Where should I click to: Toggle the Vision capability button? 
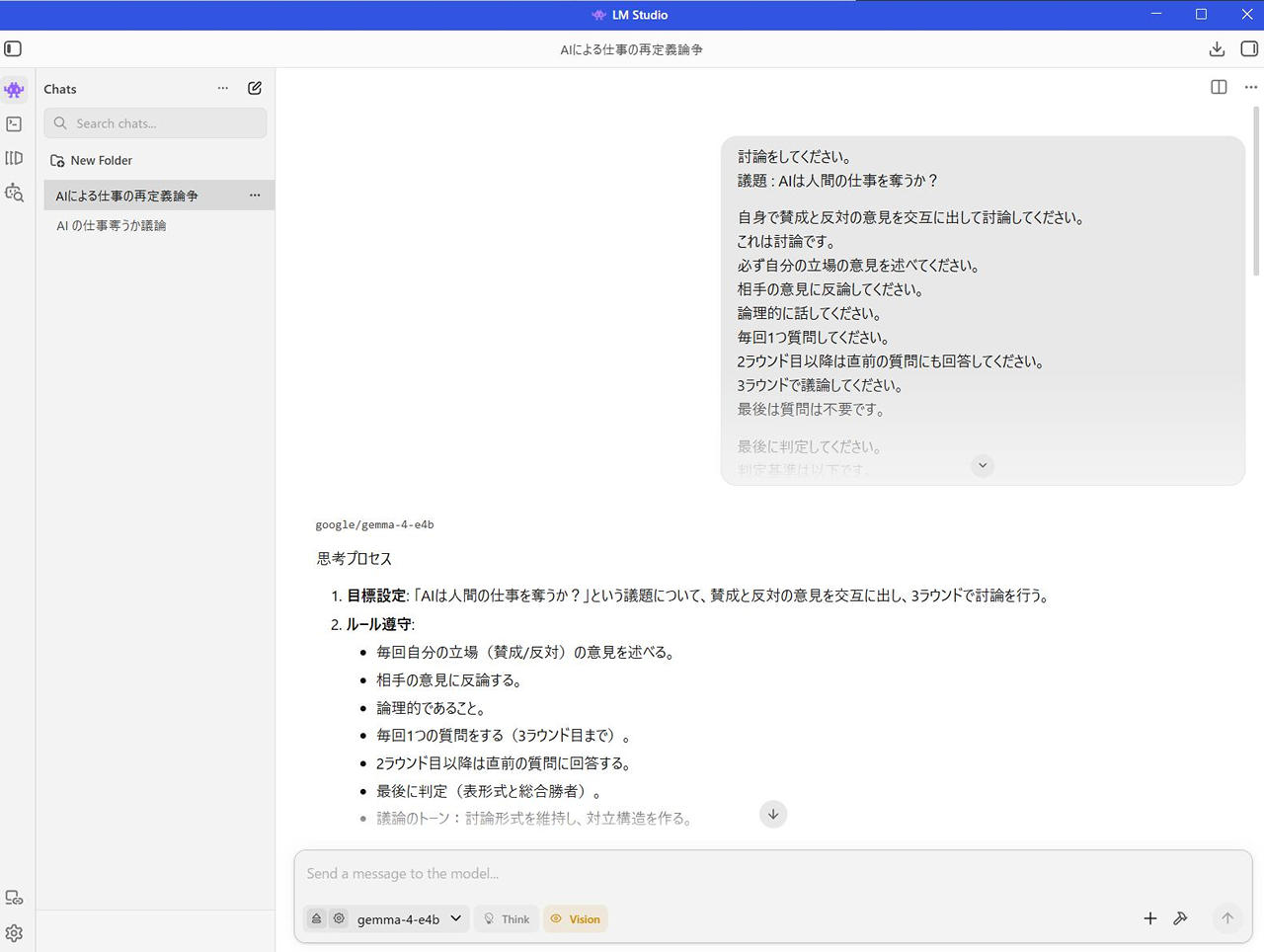[x=575, y=918]
